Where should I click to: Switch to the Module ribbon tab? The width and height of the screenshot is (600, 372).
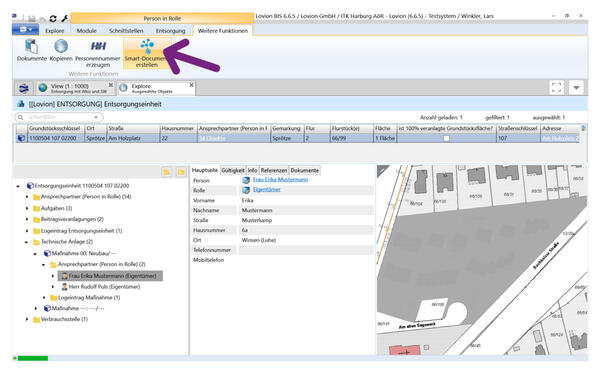point(86,31)
